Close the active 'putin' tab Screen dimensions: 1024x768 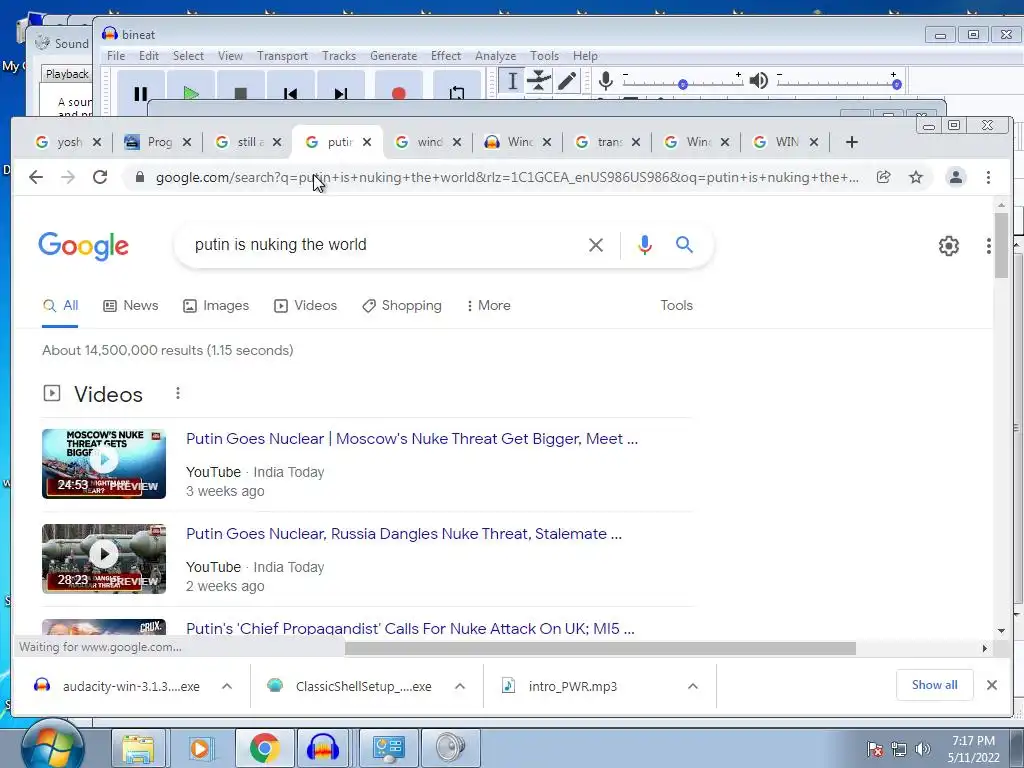coord(367,142)
